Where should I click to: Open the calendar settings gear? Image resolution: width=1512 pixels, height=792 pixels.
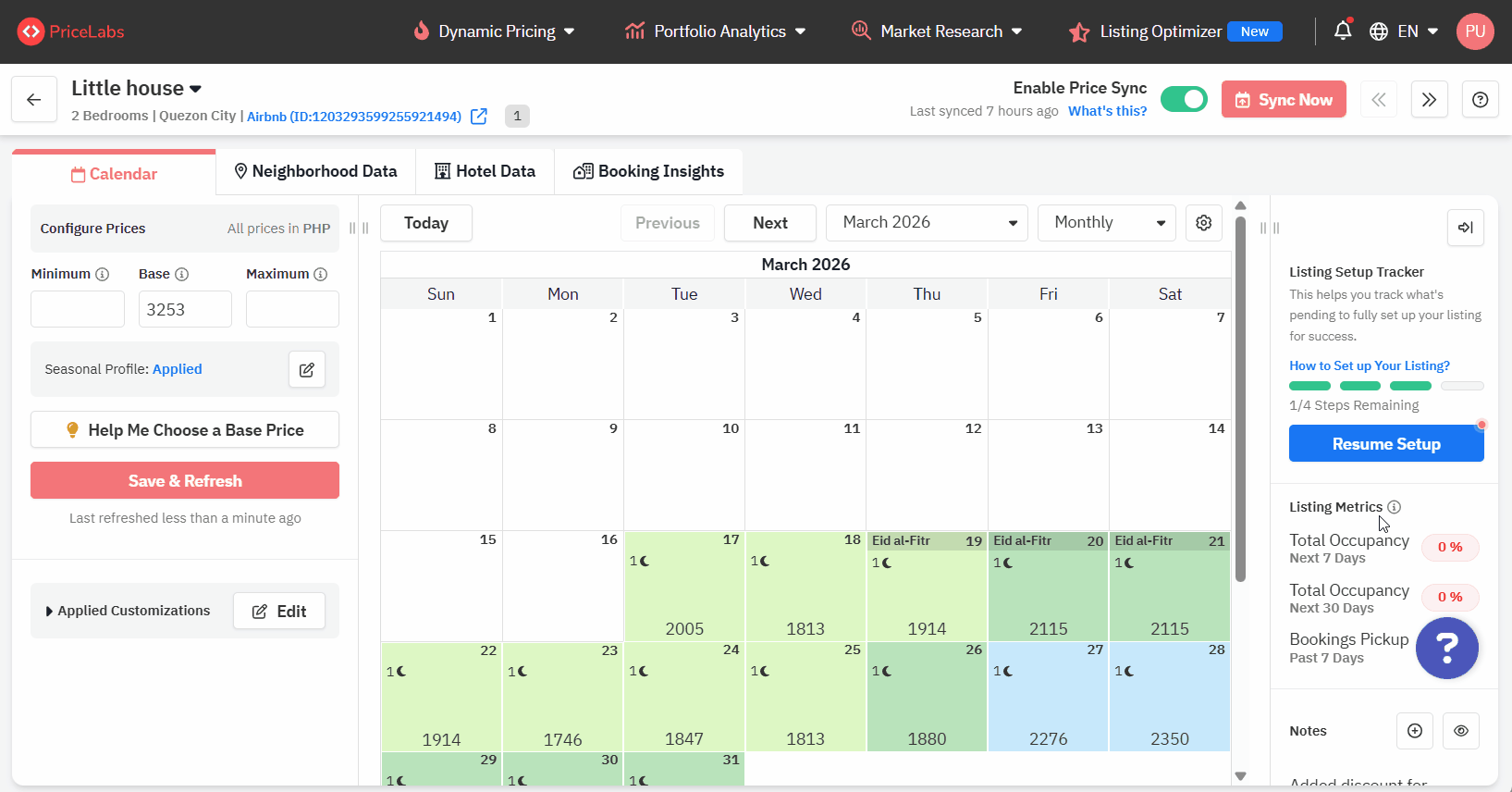[x=1203, y=223]
